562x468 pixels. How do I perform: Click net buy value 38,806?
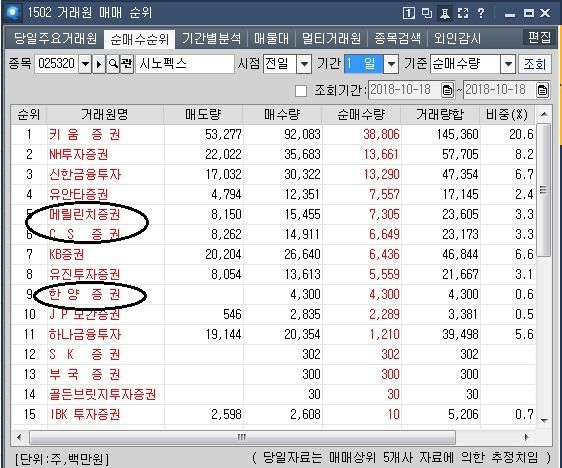click(x=381, y=135)
